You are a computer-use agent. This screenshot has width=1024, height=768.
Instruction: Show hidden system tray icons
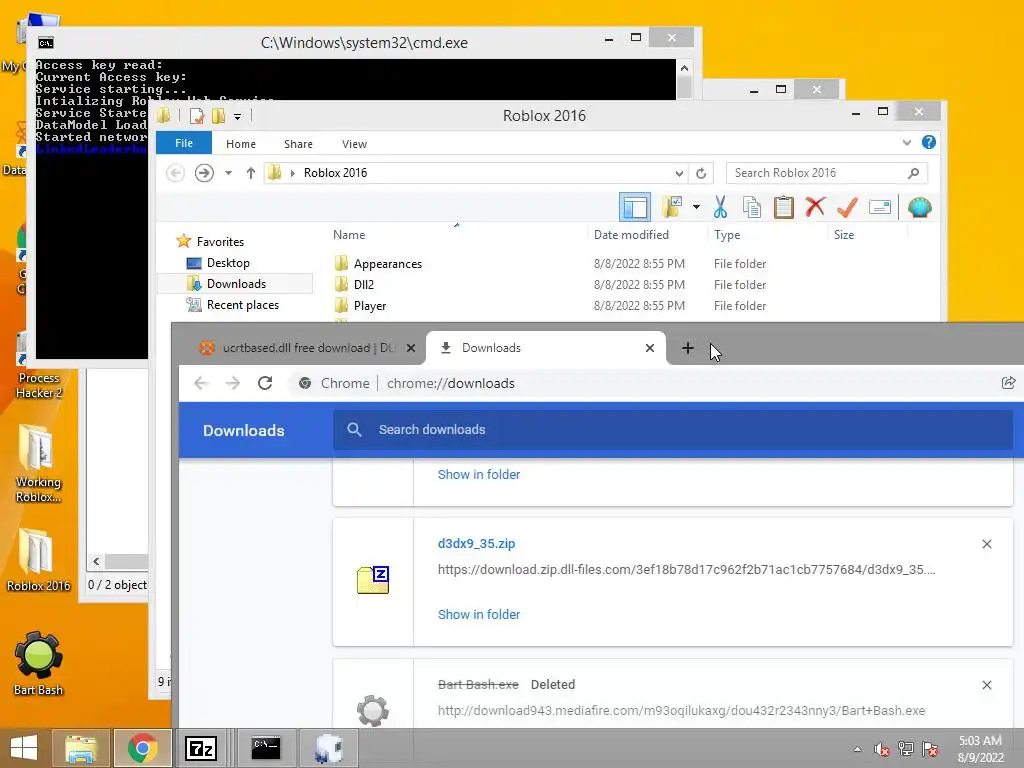(857, 750)
